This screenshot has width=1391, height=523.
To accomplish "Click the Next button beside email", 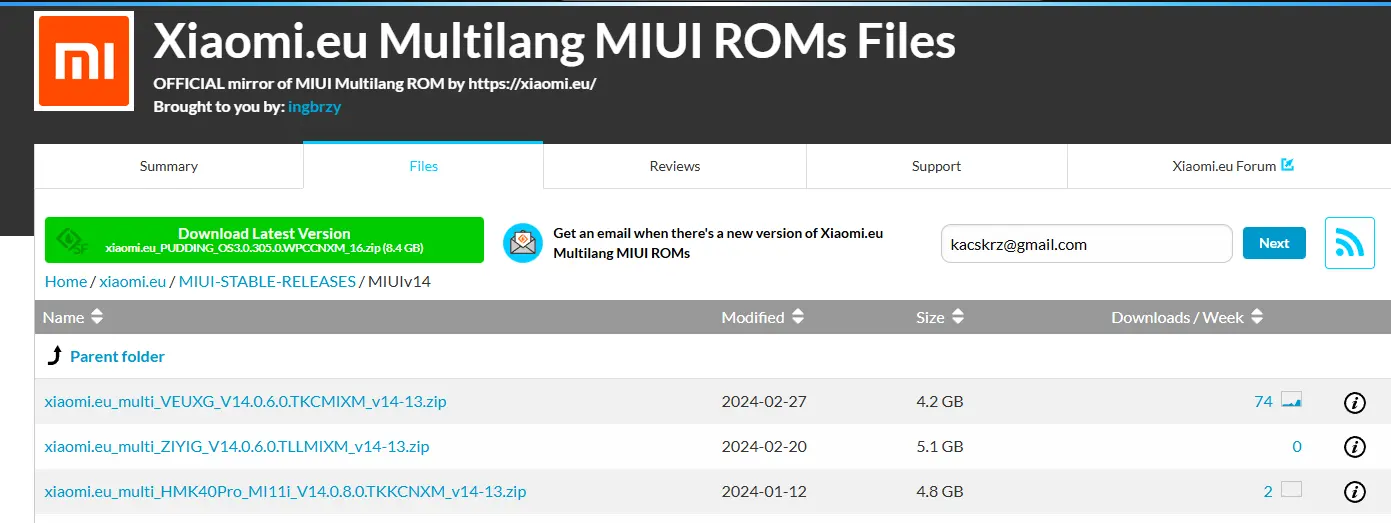I will click(x=1273, y=243).
